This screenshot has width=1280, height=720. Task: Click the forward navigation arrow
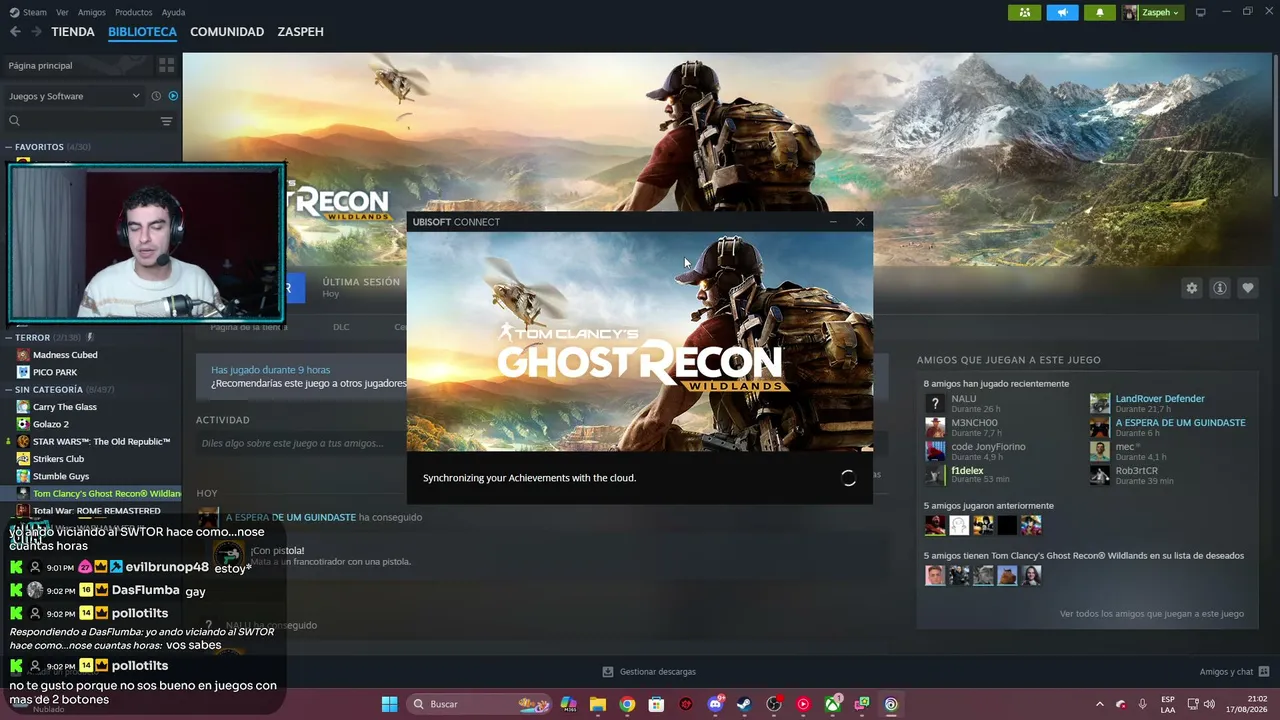36,32
